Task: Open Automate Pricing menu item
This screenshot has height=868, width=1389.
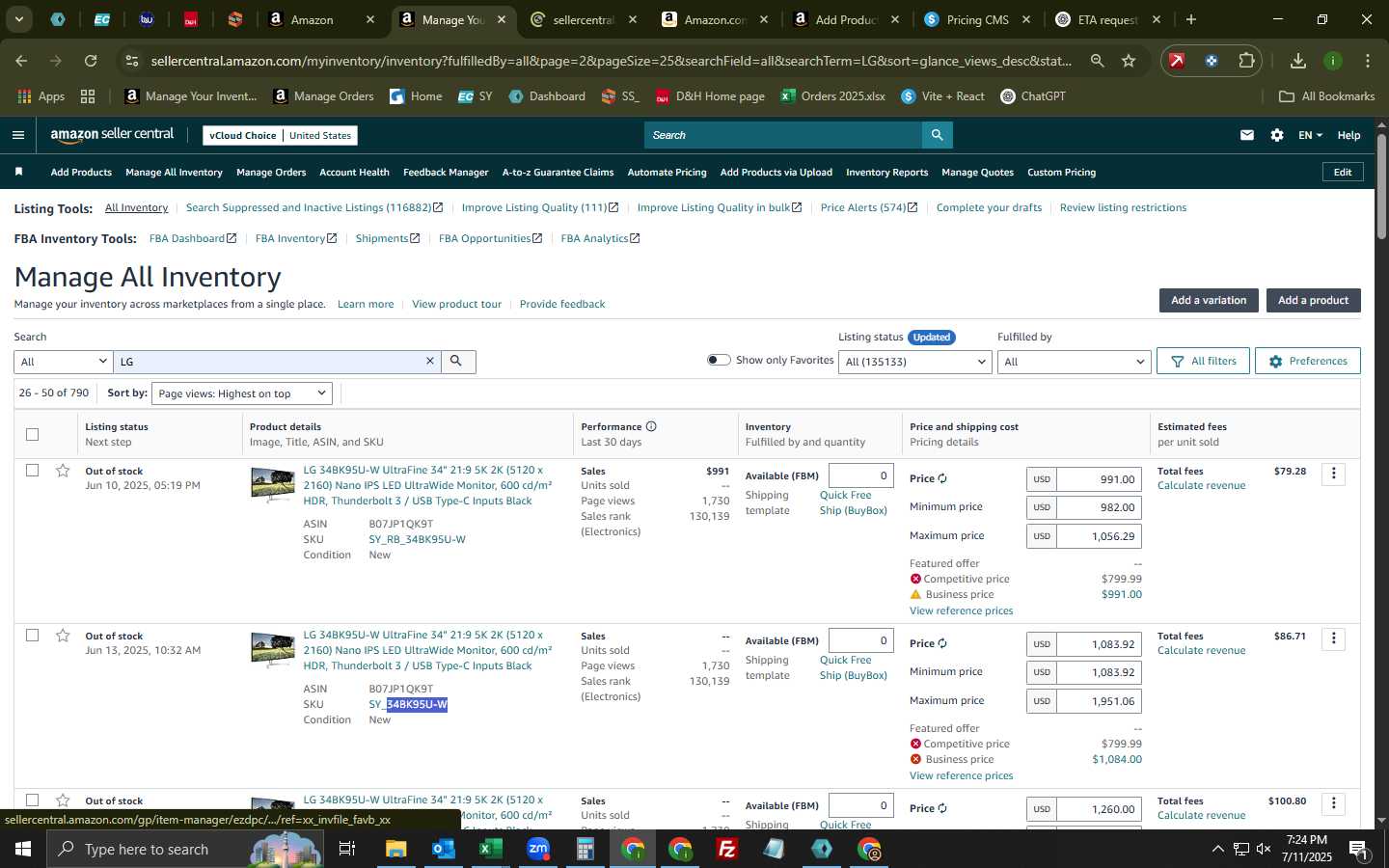Action: [667, 173]
